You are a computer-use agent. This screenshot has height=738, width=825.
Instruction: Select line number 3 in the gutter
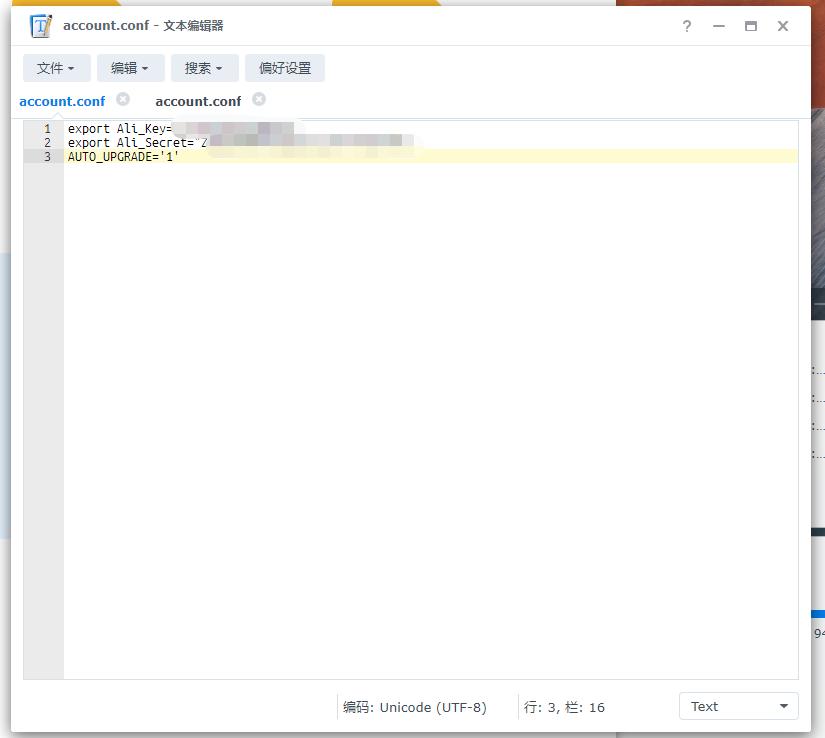pos(47,156)
